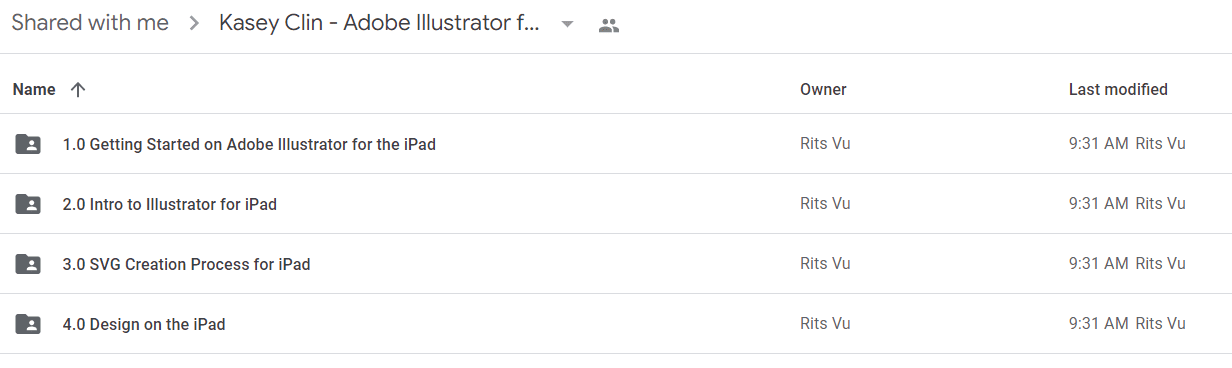Click owner Rits Vu in the first row

(825, 144)
